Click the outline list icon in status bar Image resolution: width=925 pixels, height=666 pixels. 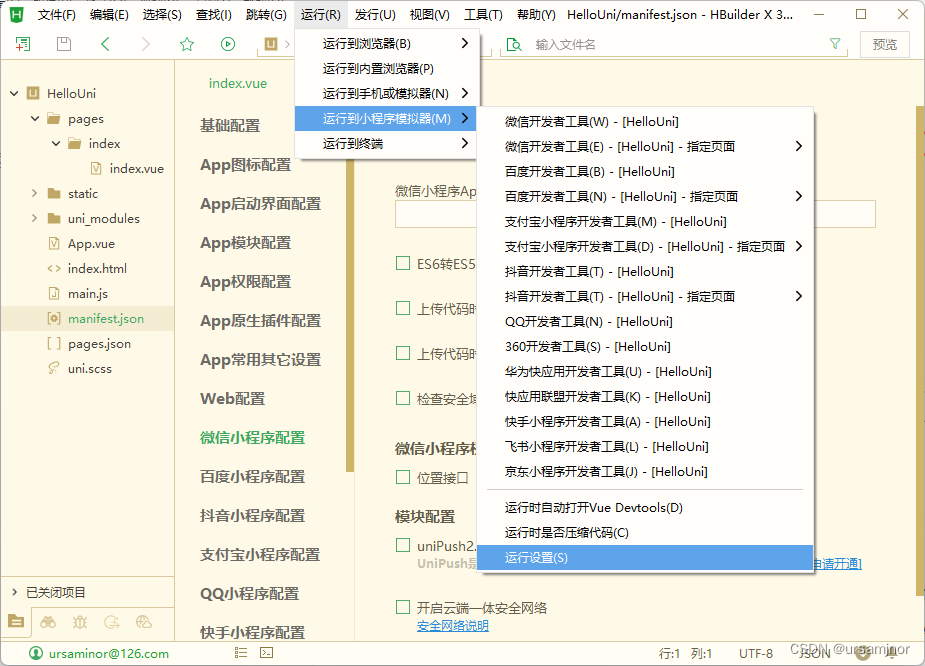pos(241,652)
